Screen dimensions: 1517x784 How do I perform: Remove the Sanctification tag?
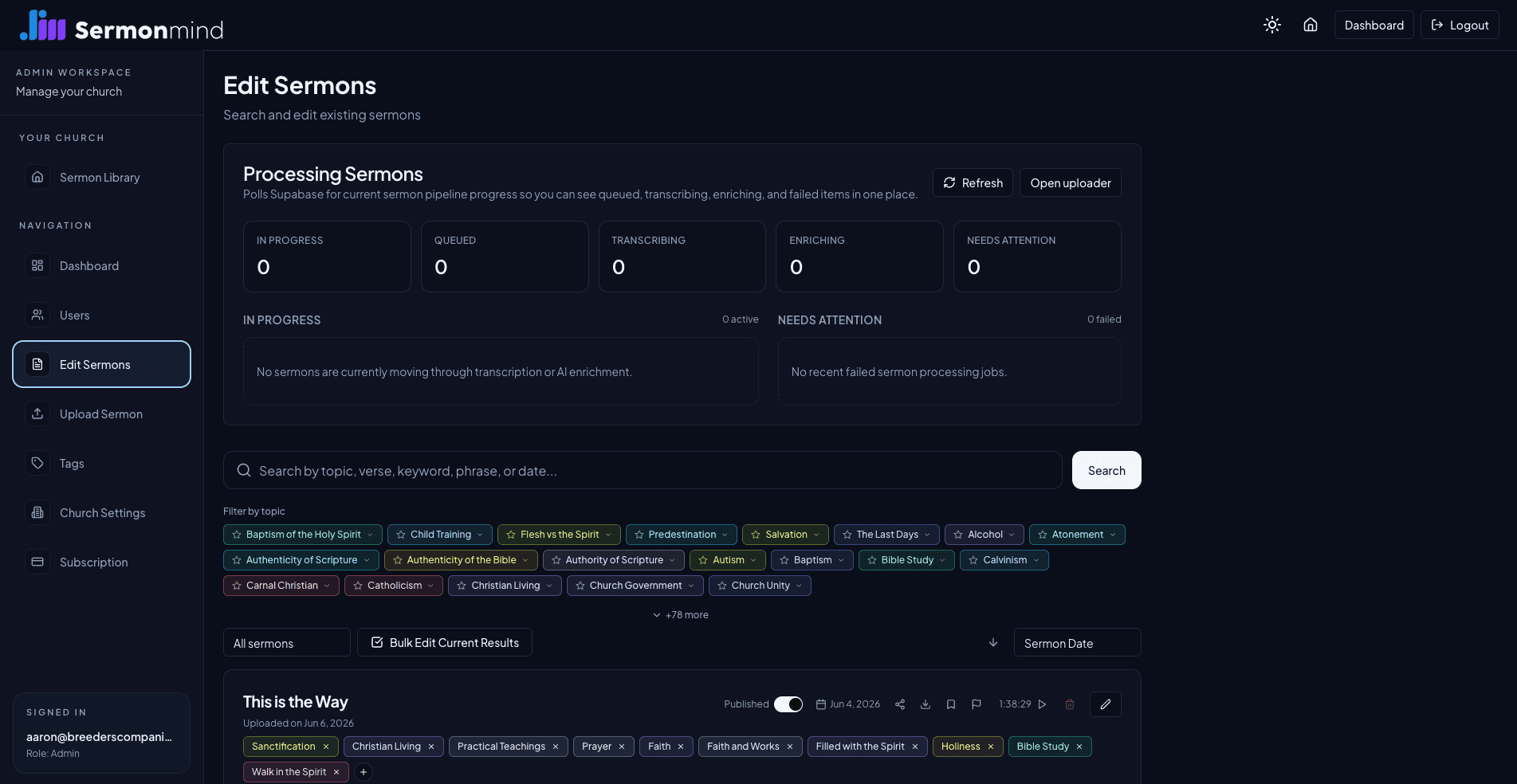click(326, 747)
